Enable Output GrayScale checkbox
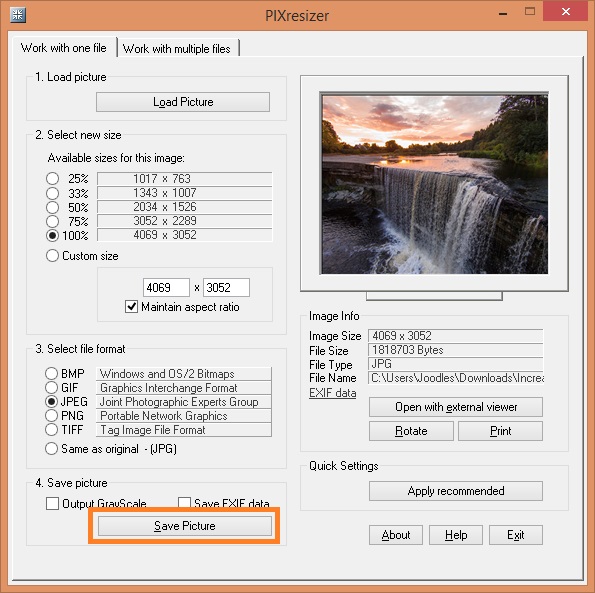595x593 pixels. coord(52,503)
